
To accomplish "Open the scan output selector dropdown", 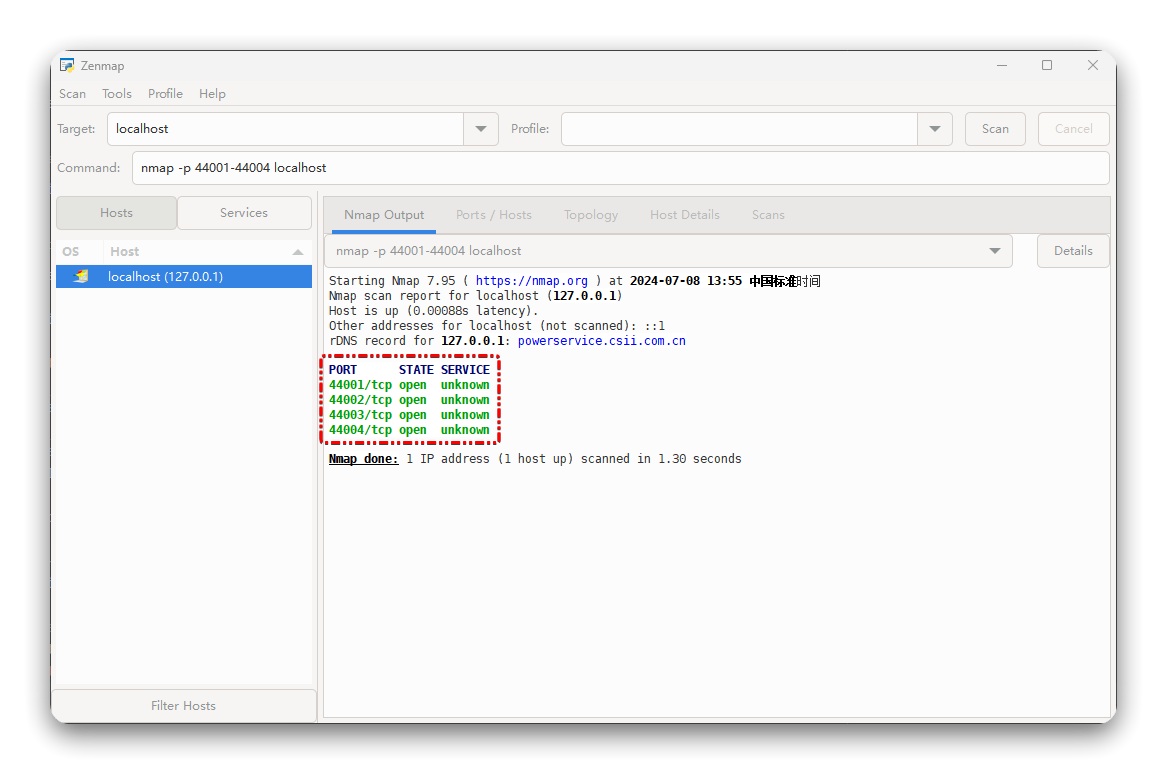I will 994,251.
